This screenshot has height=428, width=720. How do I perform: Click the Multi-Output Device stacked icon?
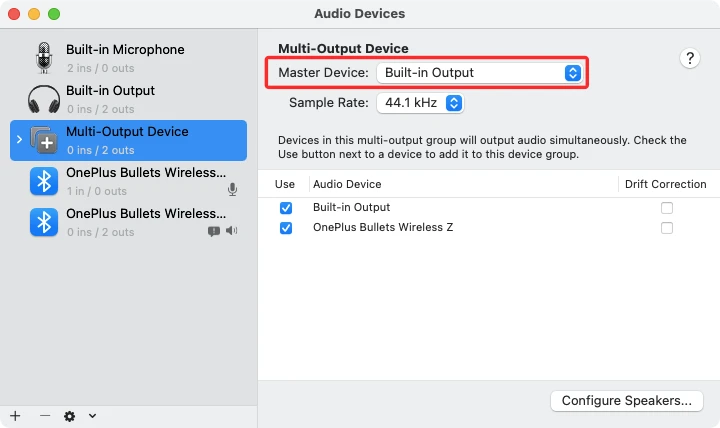tap(44, 140)
